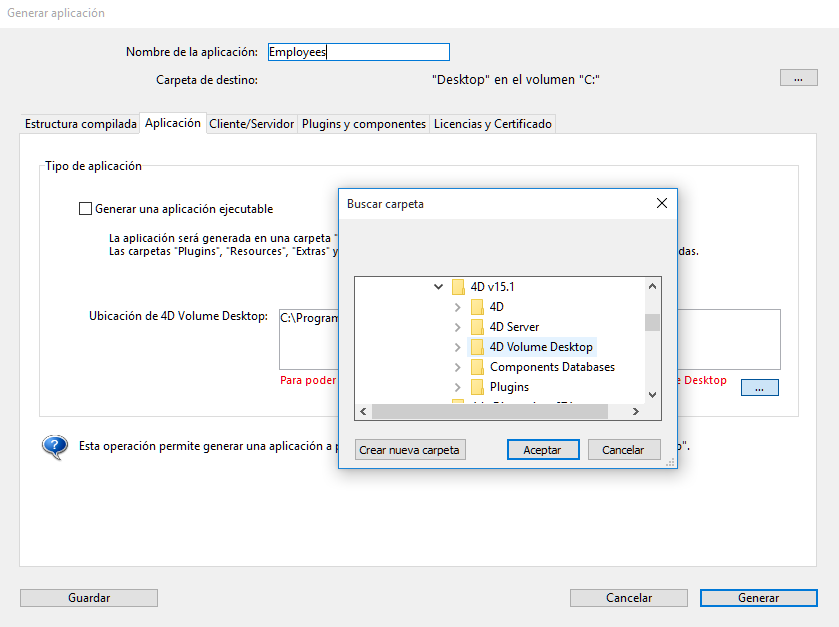Click the Crear nueva carpeta button

(410, 450)
